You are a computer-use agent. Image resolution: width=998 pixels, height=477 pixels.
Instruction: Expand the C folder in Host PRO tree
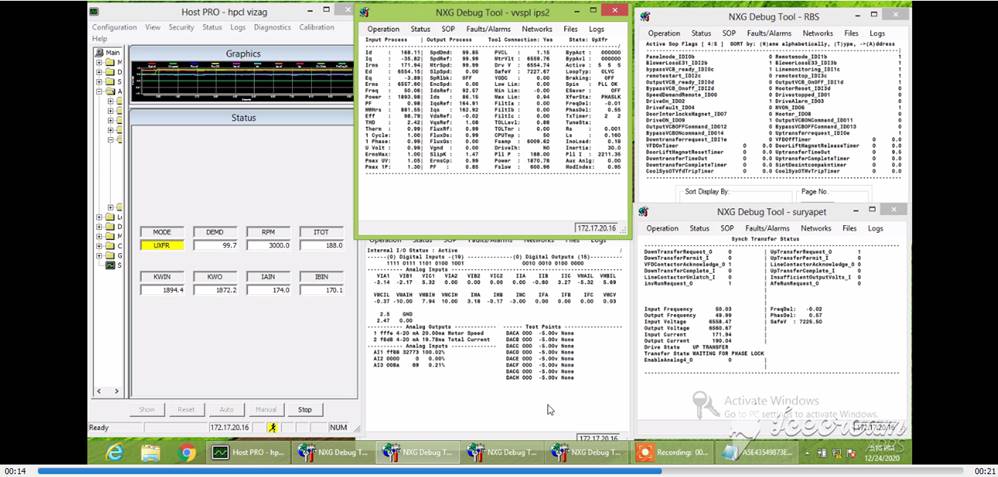point(99,246)
